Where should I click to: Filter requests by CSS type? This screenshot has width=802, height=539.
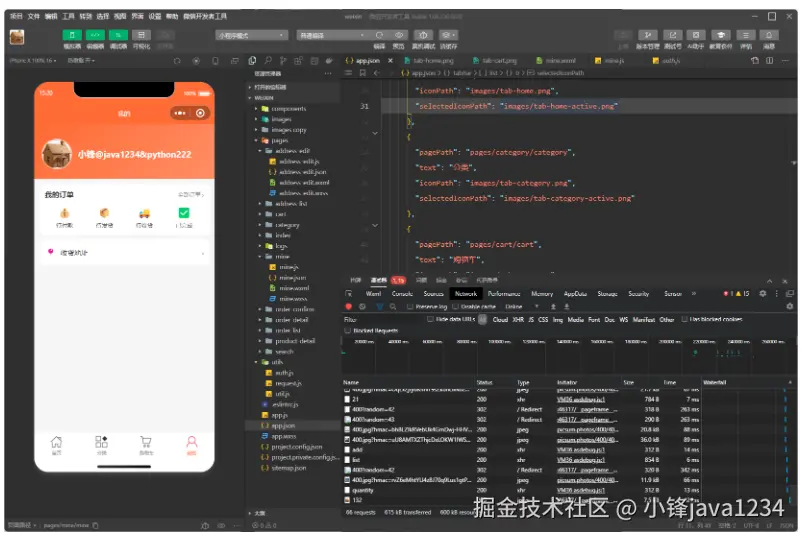click(x=543, y=319)
